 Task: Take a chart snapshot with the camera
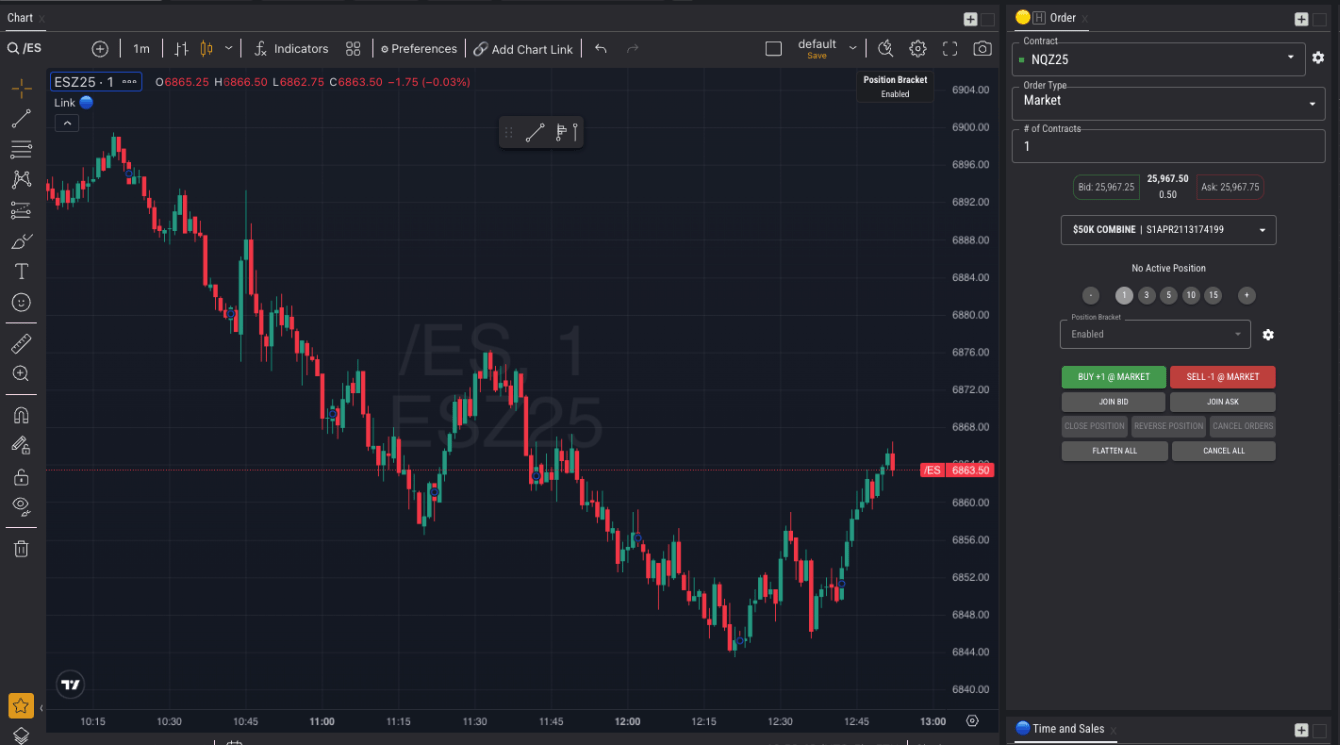(x=983, y=49)
